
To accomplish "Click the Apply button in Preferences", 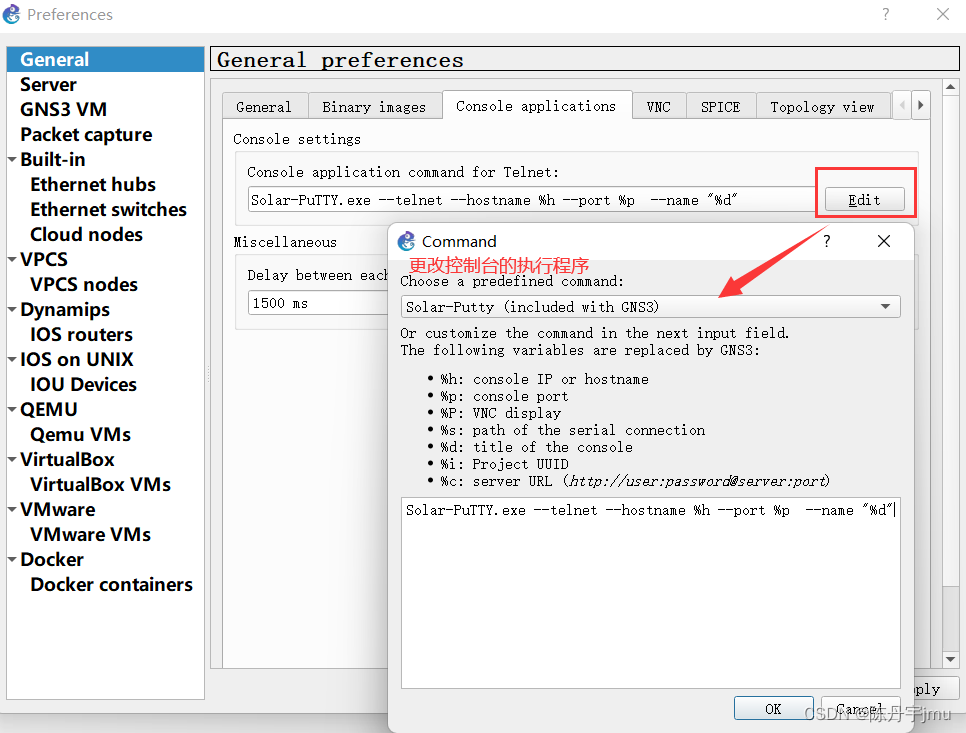I will [935, 689].
